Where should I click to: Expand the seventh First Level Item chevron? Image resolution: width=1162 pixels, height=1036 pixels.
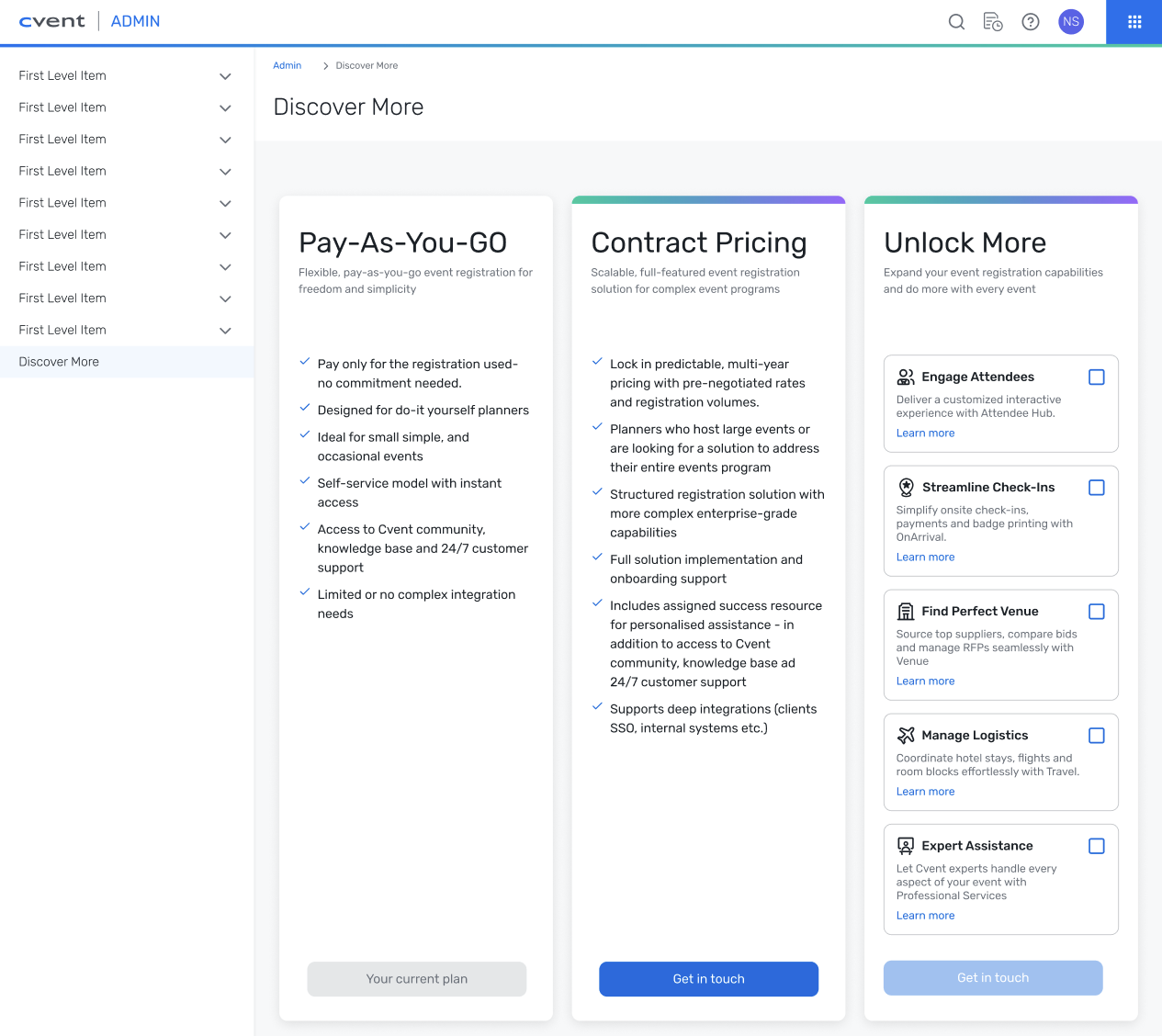[x=225, y=267]
